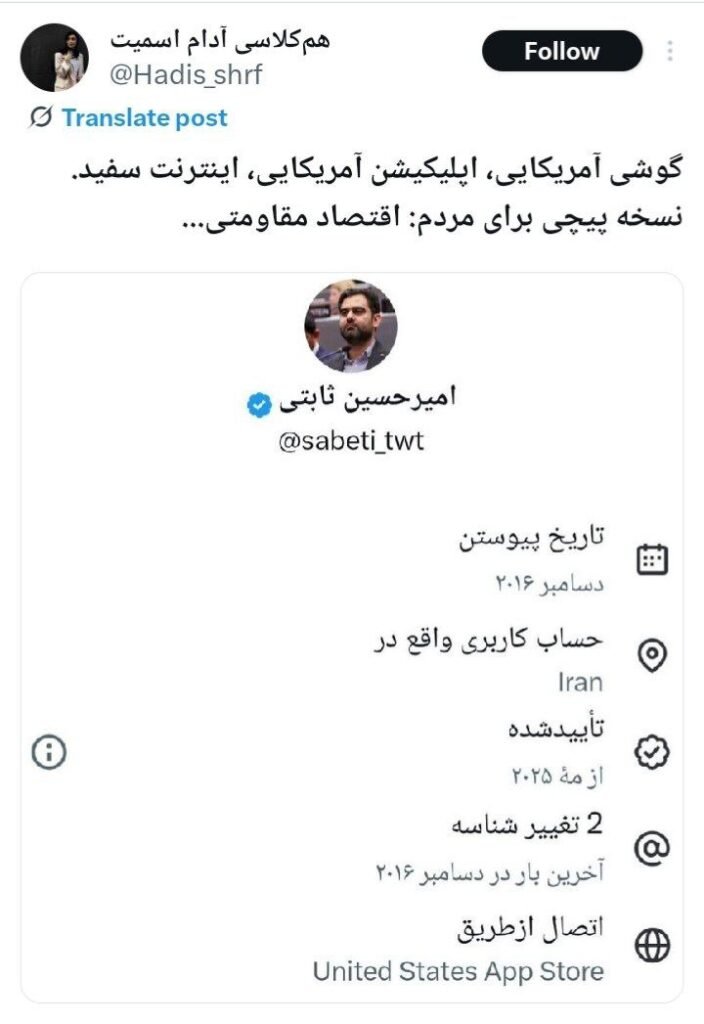
Task: Click the embedded profile's avatar photo
Action: 350,325
